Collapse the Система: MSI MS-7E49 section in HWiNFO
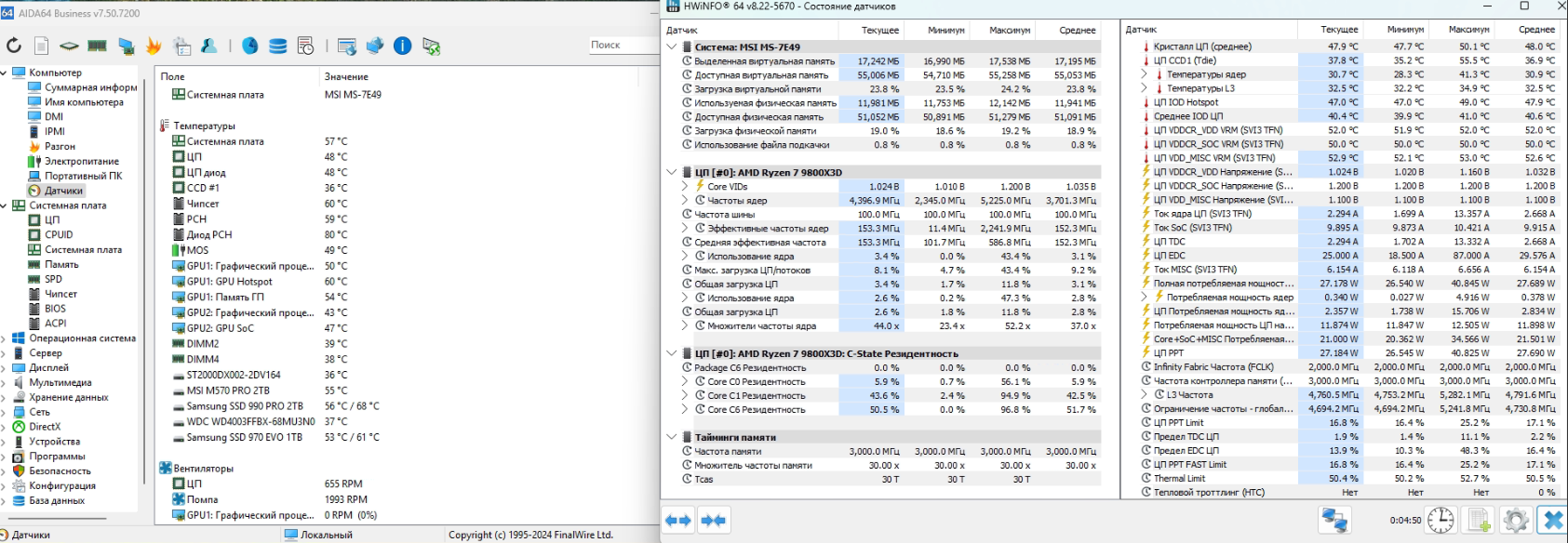 tap(672, 46)
